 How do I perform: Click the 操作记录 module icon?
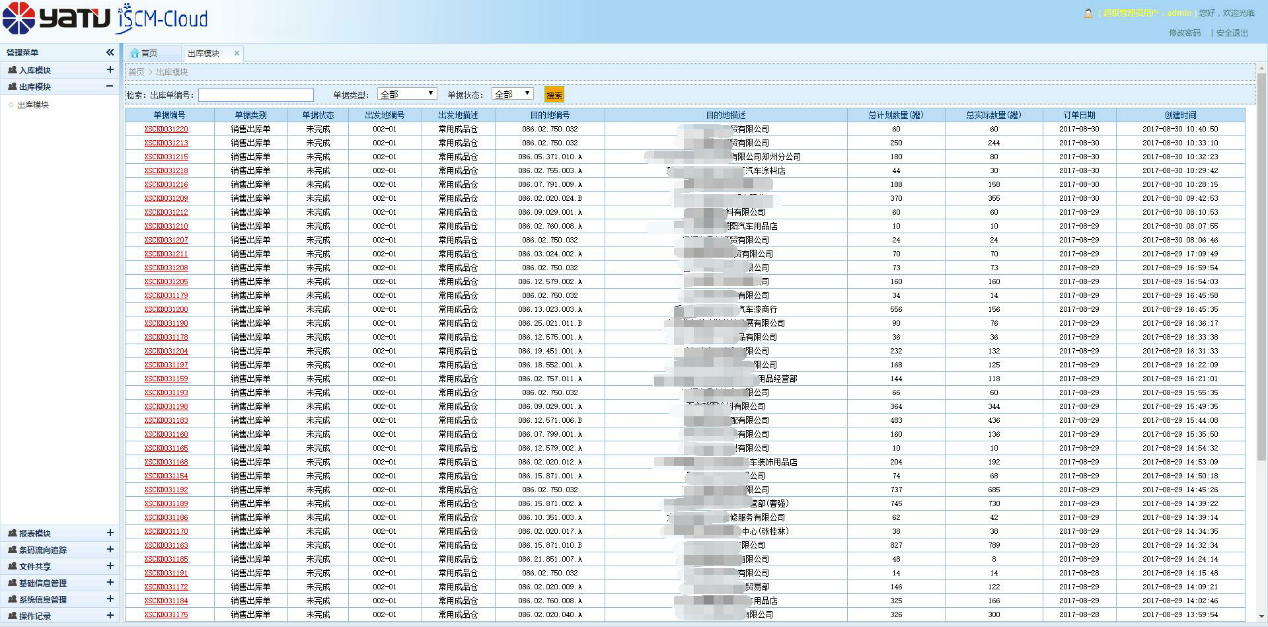tap(12, 616)
